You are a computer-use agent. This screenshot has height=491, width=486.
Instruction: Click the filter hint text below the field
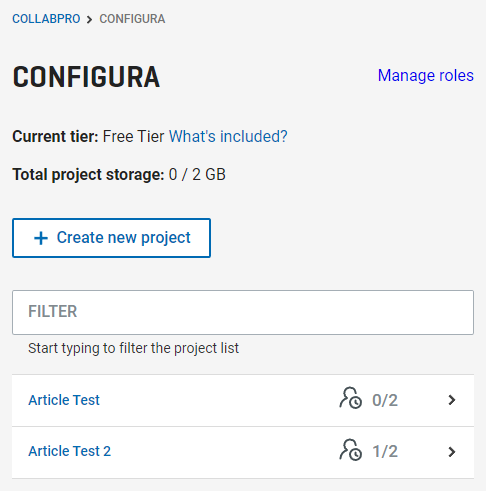pyautogui.click(x=134, y=349)
